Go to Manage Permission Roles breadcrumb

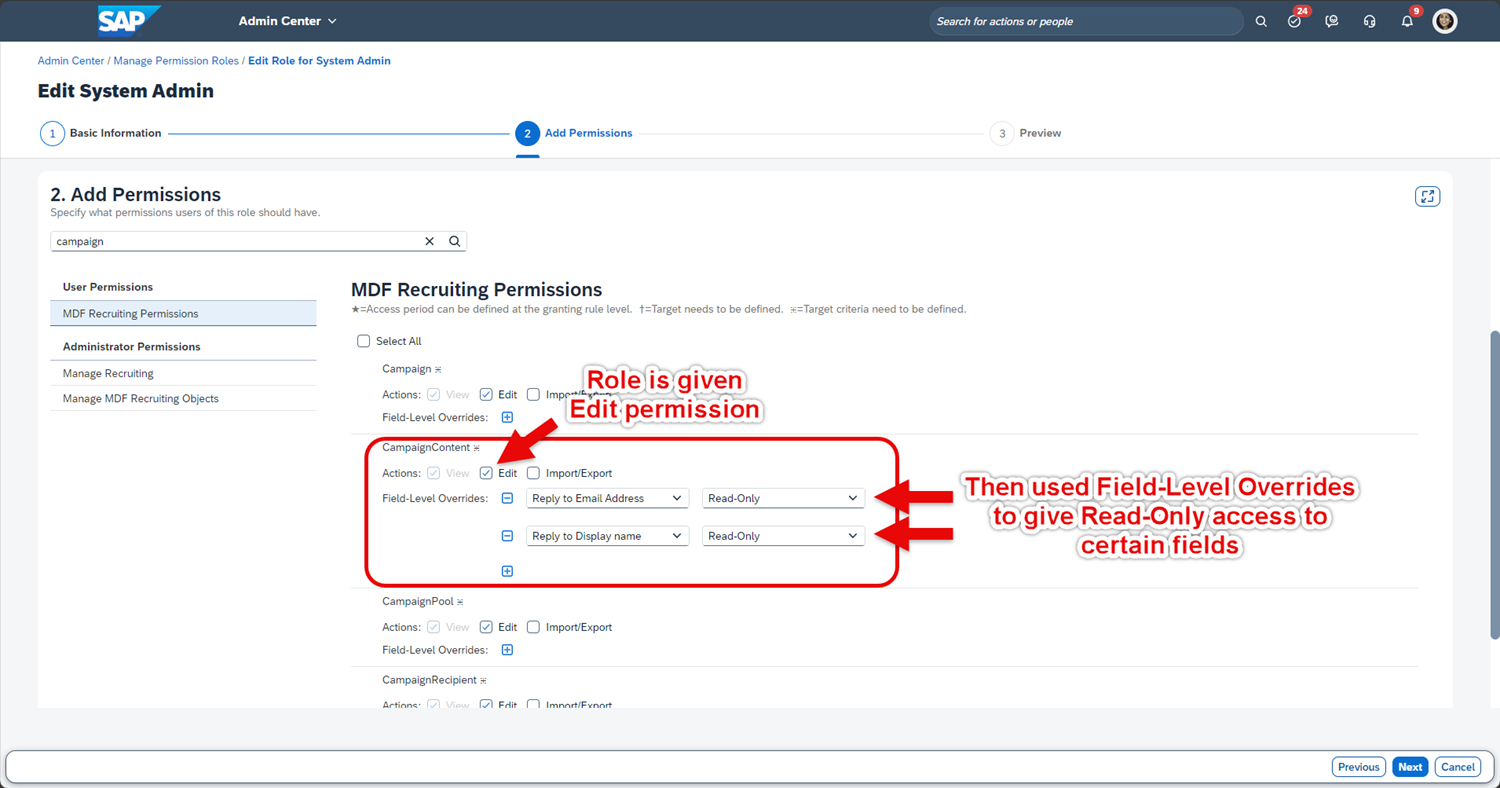(176, 61)
